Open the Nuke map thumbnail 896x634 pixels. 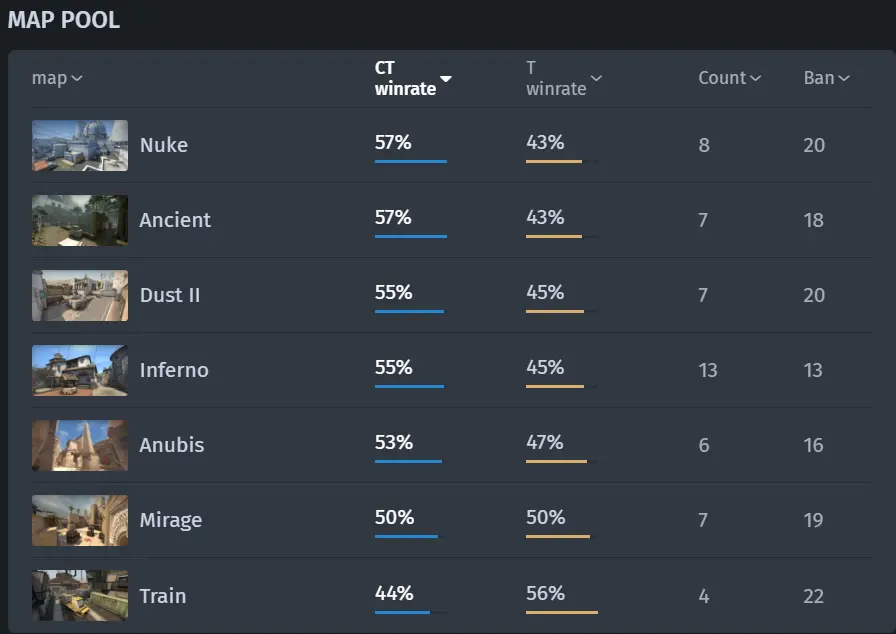pos(80,145)
